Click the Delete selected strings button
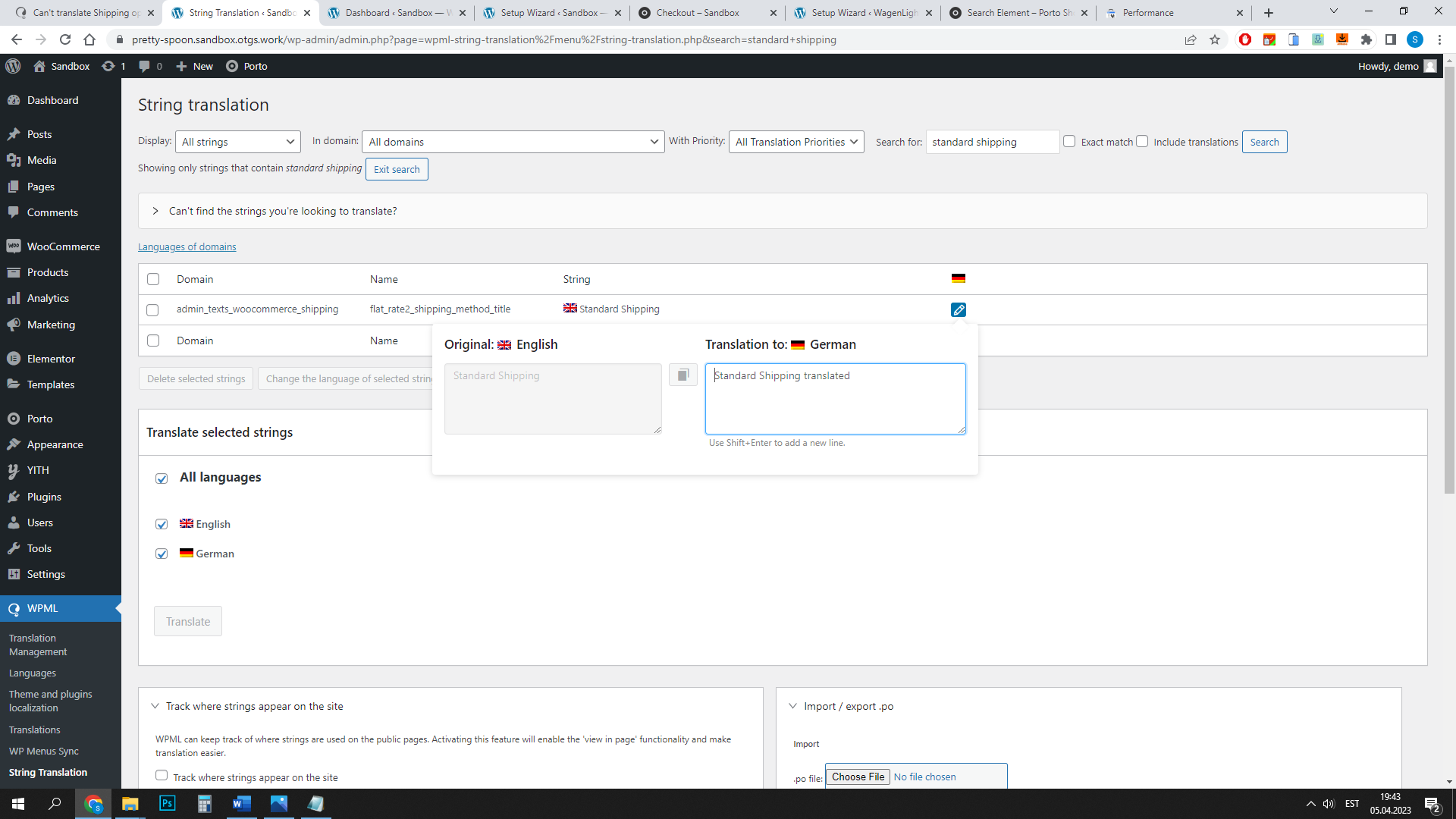This screenshot has width=1456, height=819. click(196, 378)
